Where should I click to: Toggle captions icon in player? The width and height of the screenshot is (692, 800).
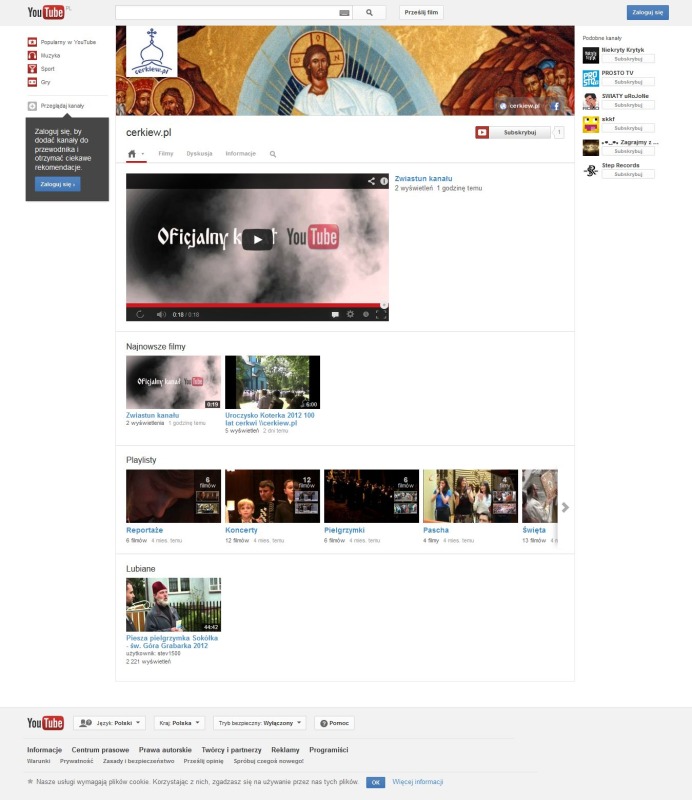point(335,314)
